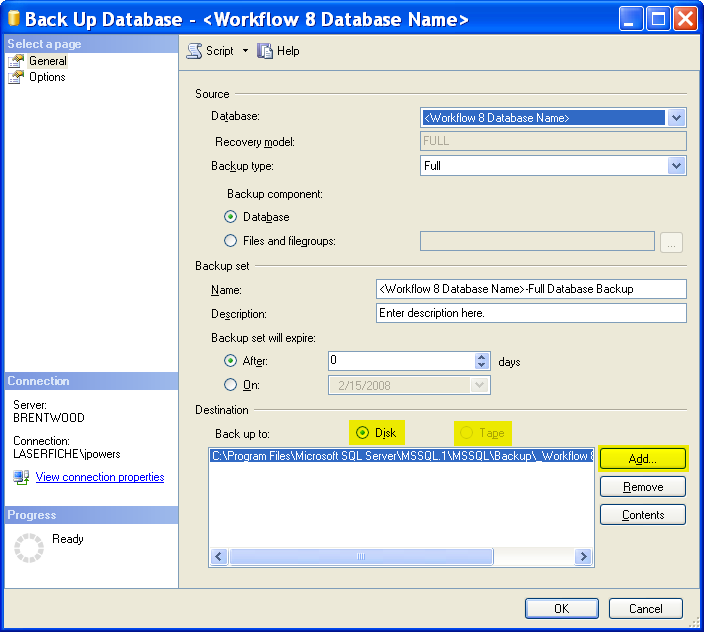Click the Contents button
Screen dimensions: 704x632
coord(642,515)
